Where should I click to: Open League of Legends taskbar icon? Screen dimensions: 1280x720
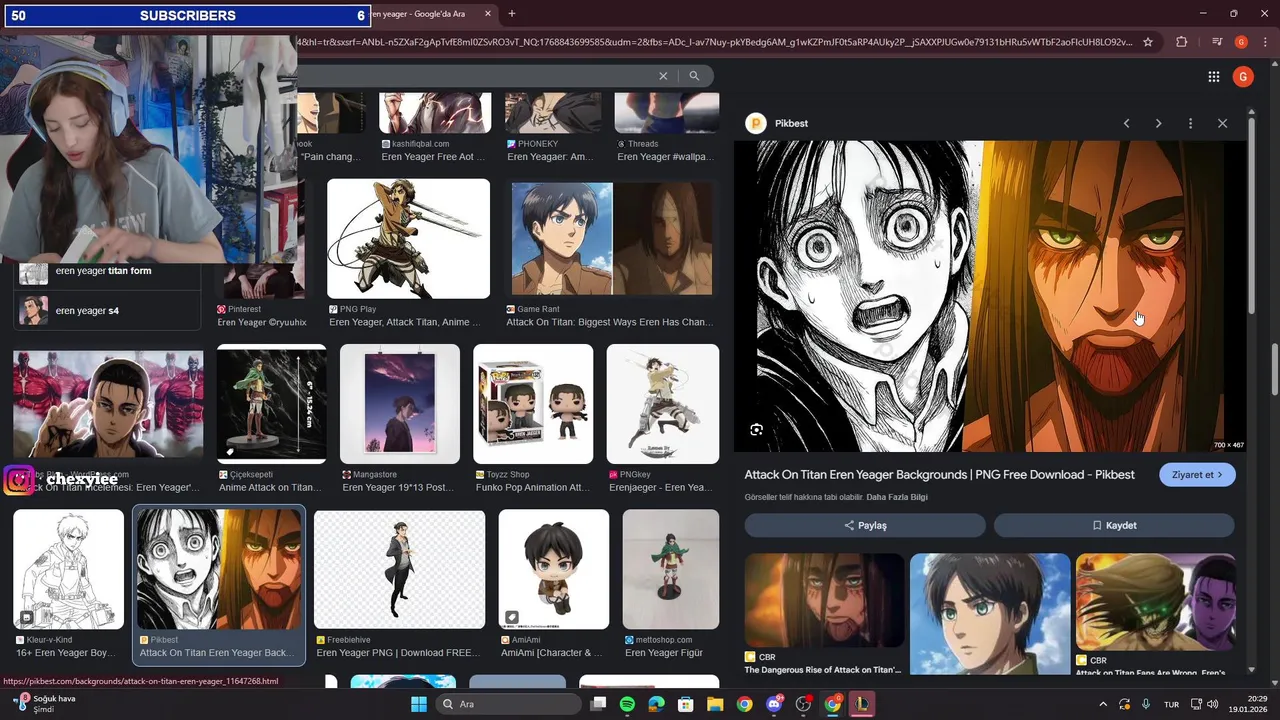(x=861, y=704)
